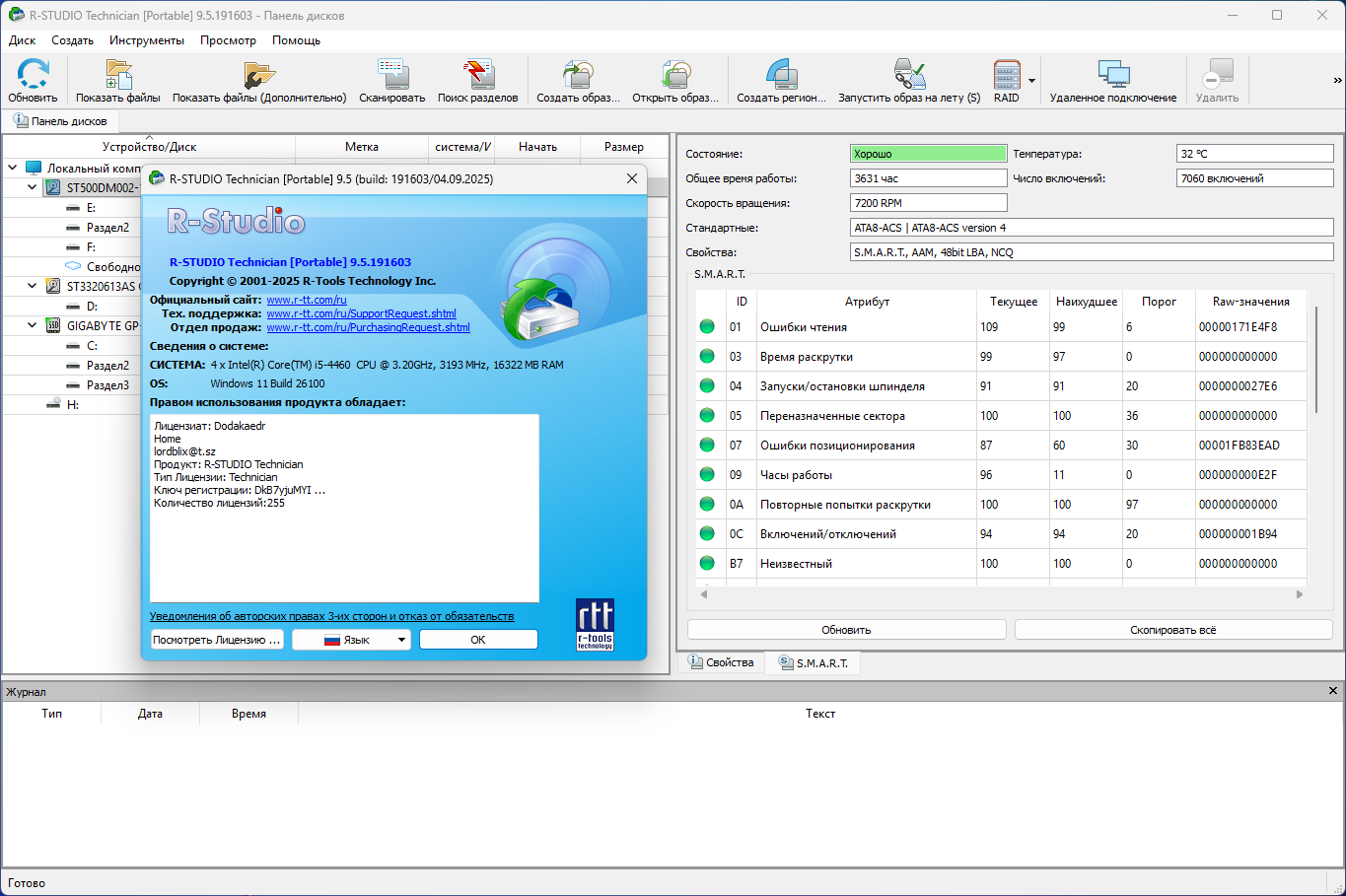Click the Атрибут column header
1346x896 pixels.
coord(867,302)
